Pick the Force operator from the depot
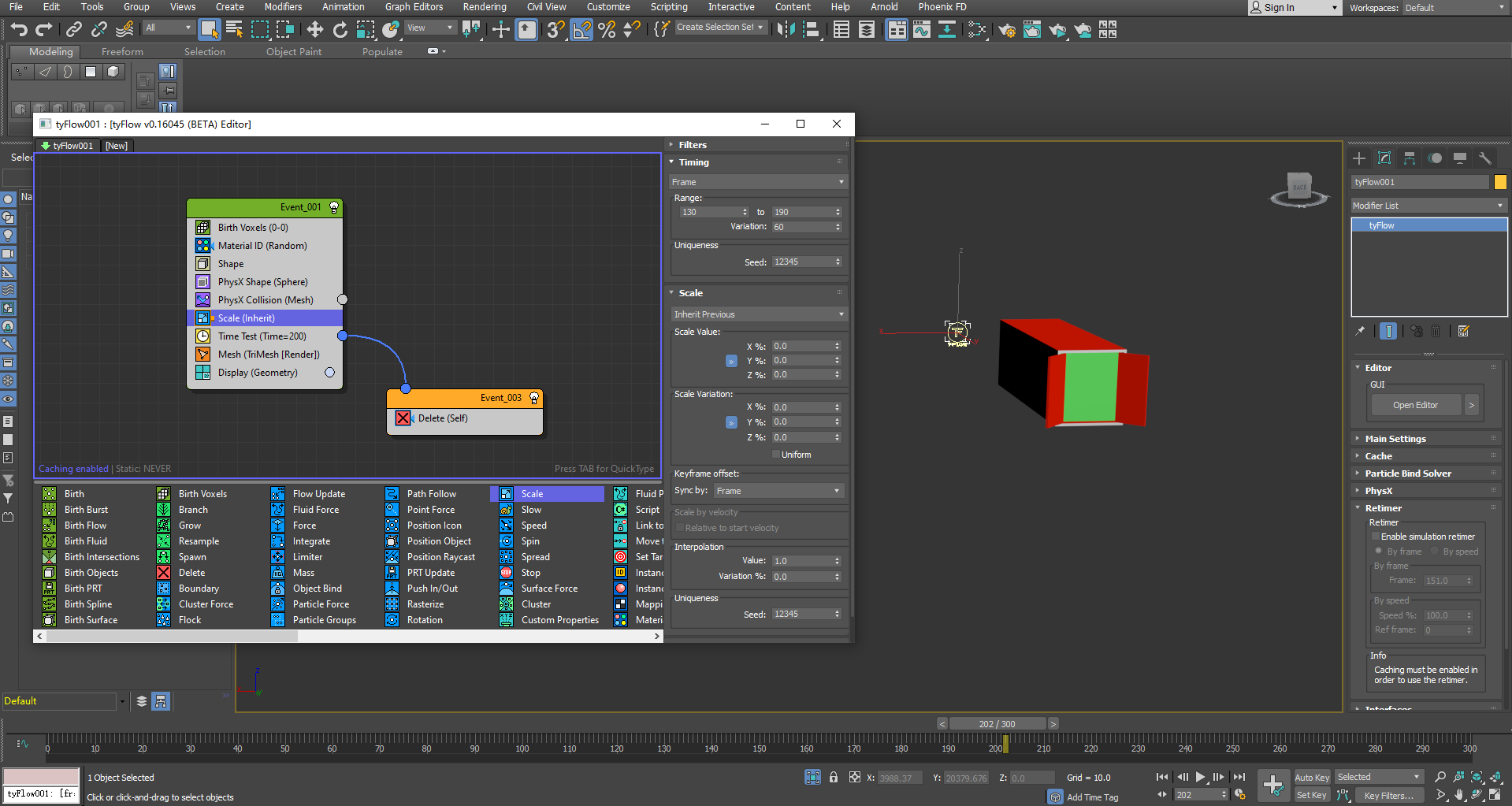Screen dimensions: 1512x806 coord(305,526)
